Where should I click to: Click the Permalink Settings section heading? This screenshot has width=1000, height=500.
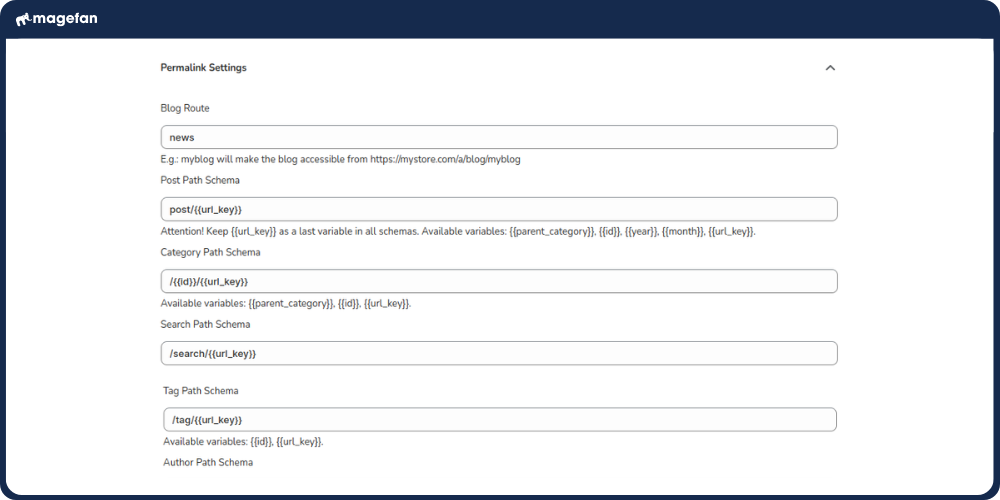(203, 68)
